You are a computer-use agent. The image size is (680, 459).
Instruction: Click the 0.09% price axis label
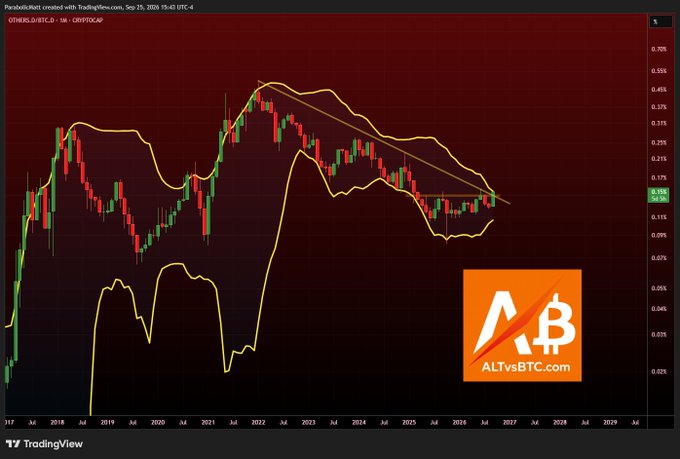659,235
